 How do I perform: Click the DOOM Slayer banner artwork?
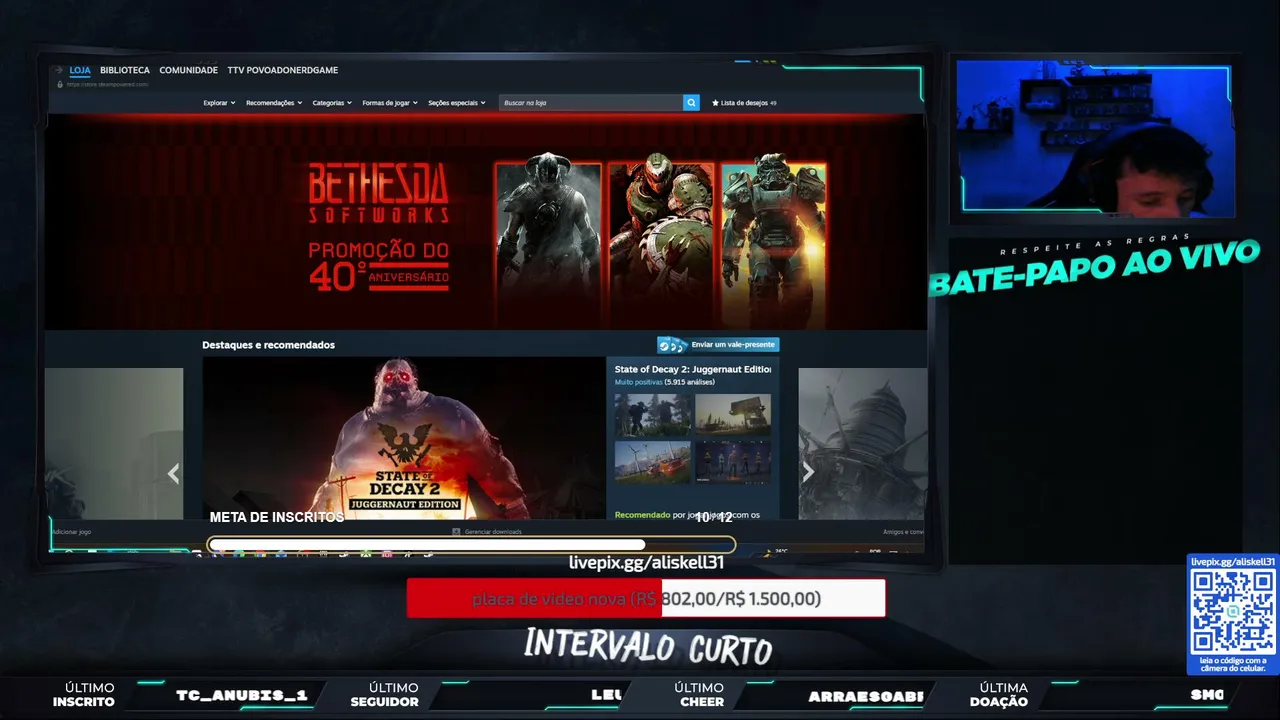(x=661, y=241)
